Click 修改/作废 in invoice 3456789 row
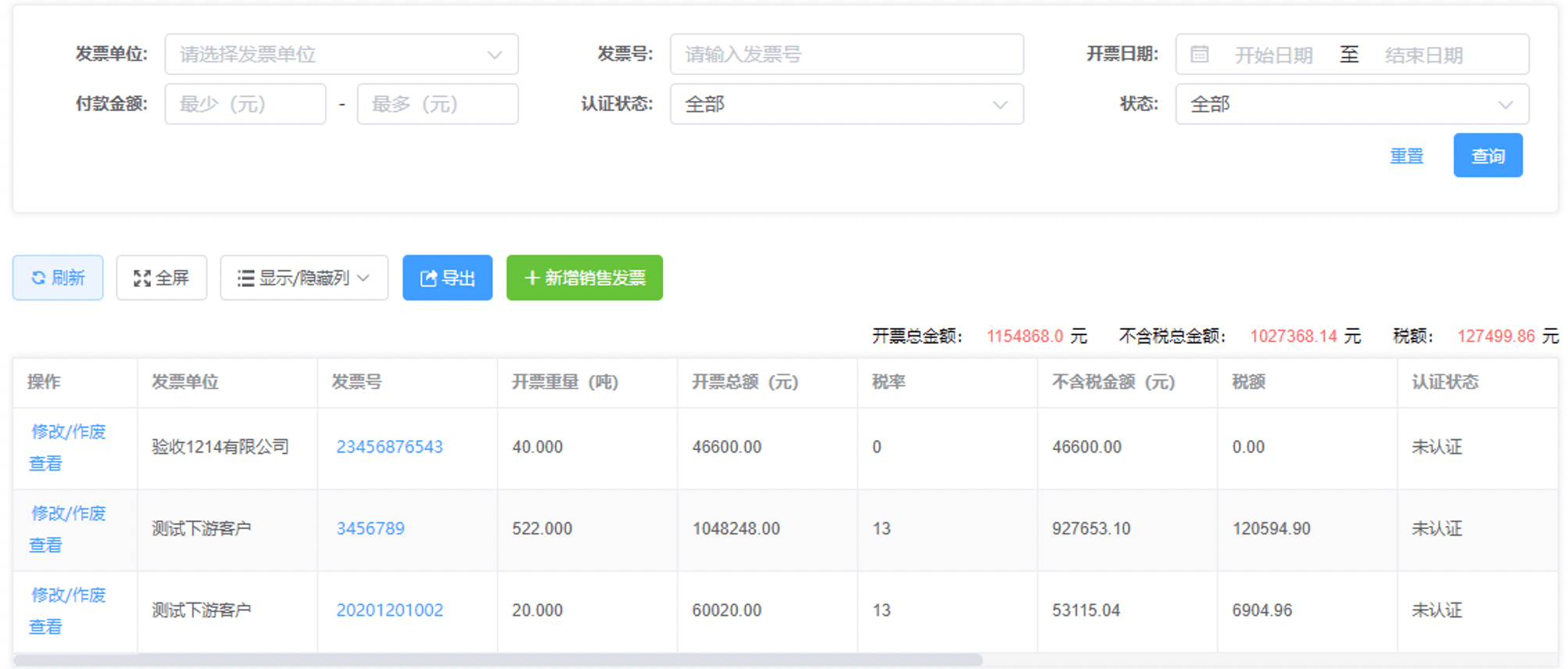 pyautogui.click(x=68, y=513)
